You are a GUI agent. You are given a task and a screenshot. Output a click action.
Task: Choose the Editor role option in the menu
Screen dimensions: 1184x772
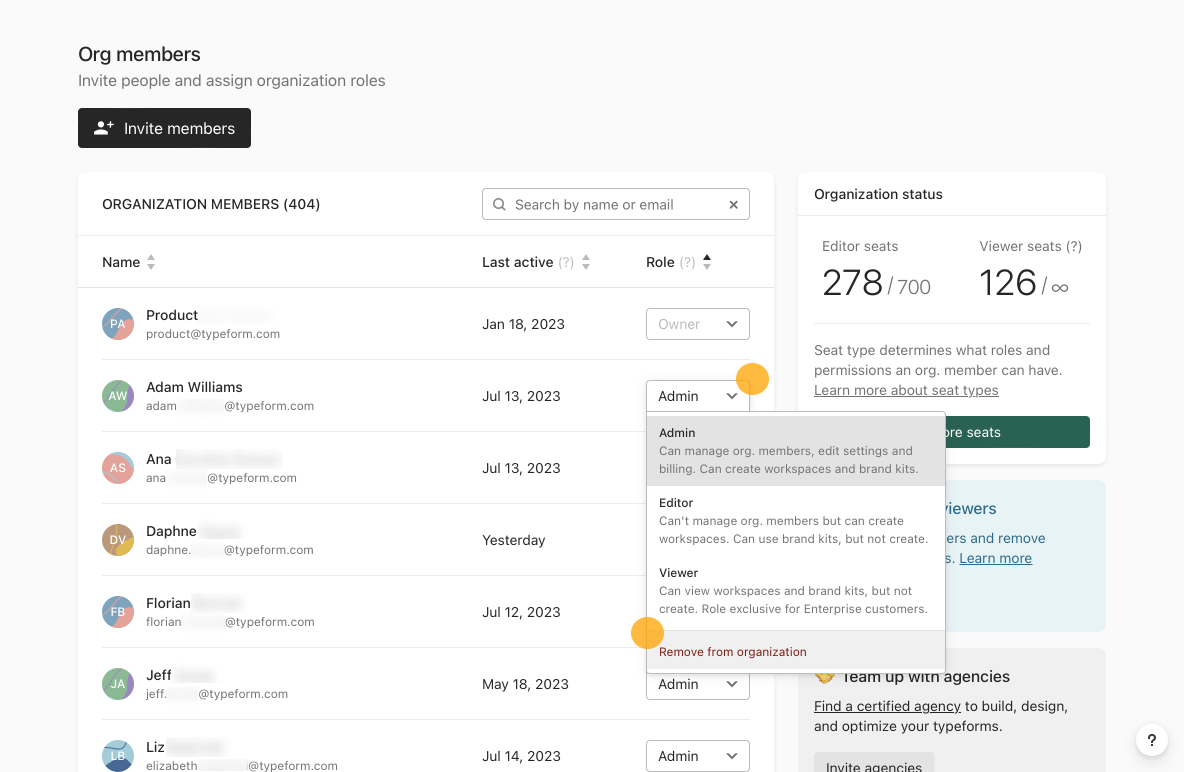click(796, 521)
